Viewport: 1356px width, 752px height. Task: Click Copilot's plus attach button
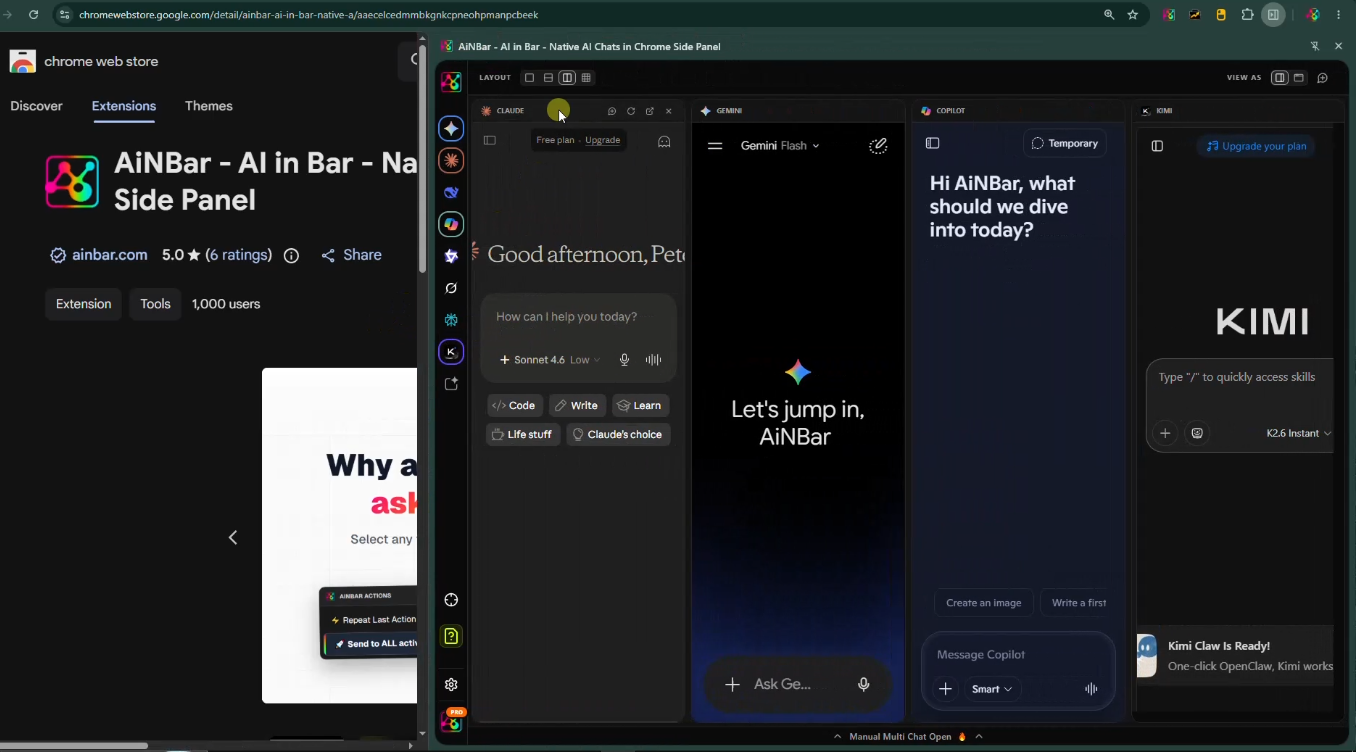945,689
